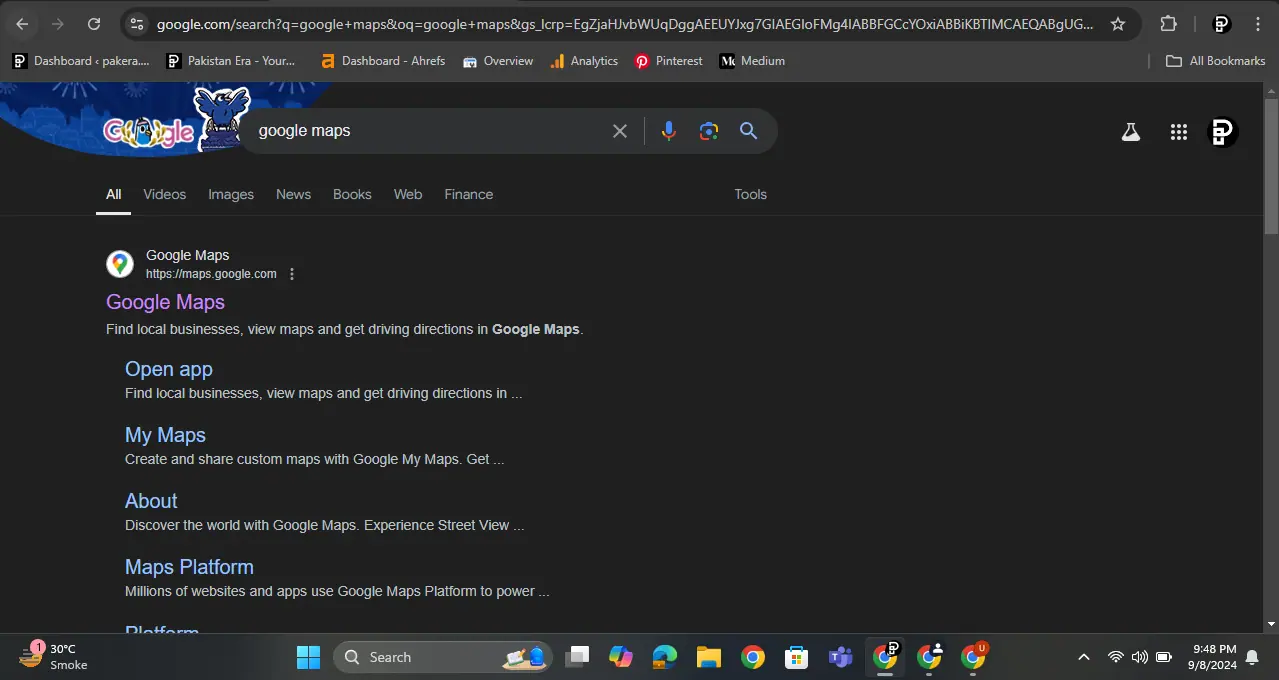The width and height of the screenshot is (1279, 680).
Task: Open the Chrome three-dot menu
Action: [1258, 24]
